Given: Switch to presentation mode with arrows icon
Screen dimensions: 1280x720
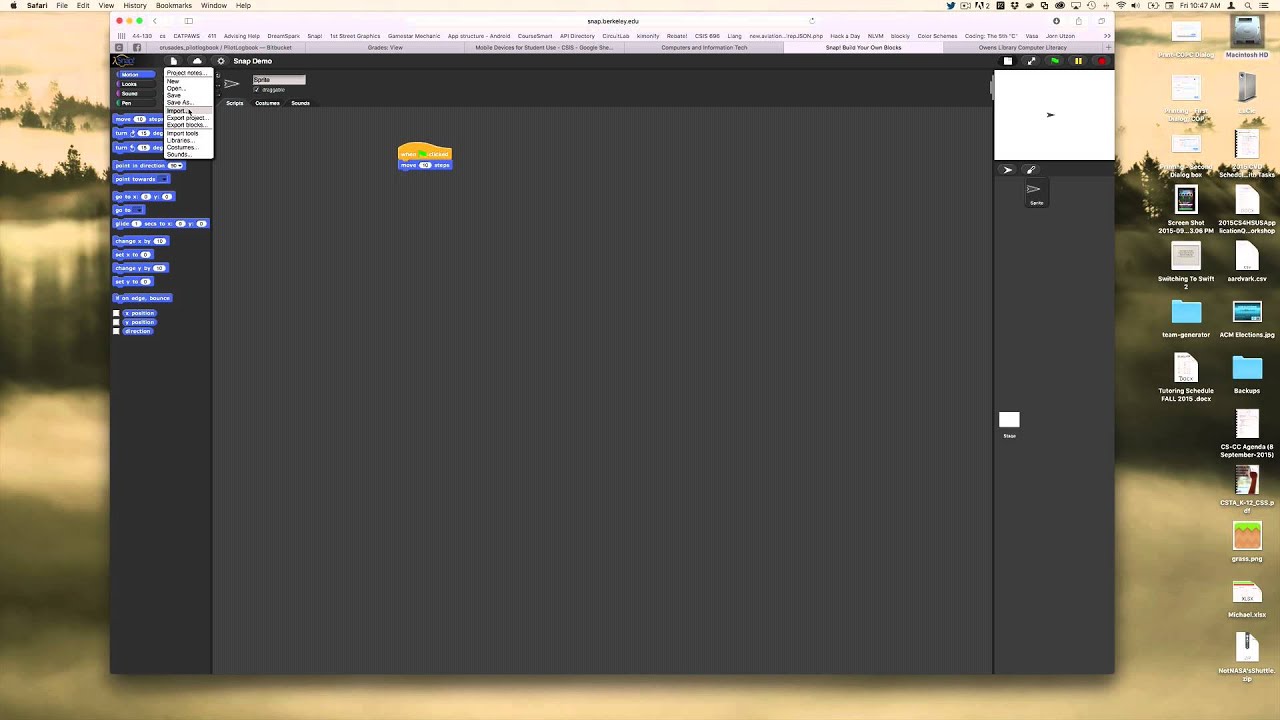Looking at the screenshot, I should pos(1031,61).
